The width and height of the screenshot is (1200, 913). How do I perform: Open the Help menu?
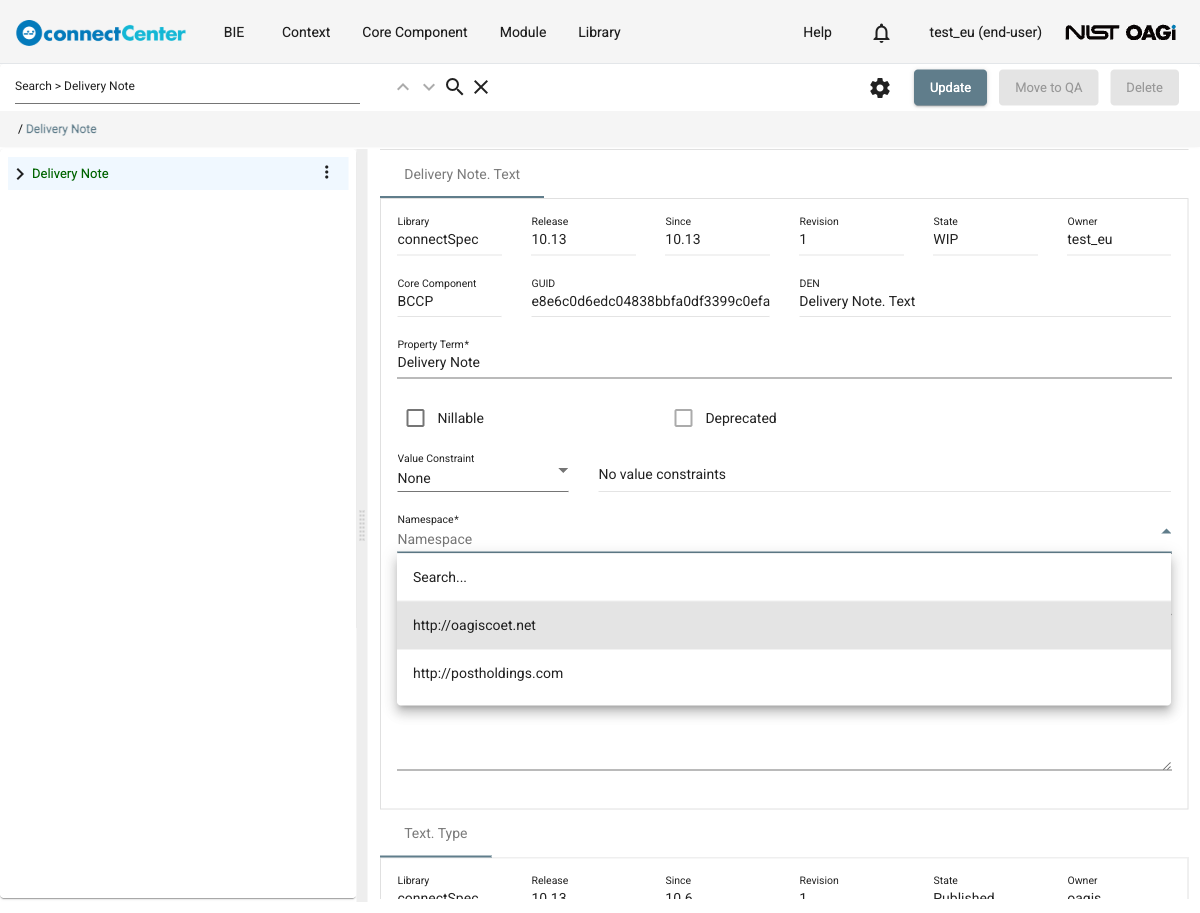point(817,32)
